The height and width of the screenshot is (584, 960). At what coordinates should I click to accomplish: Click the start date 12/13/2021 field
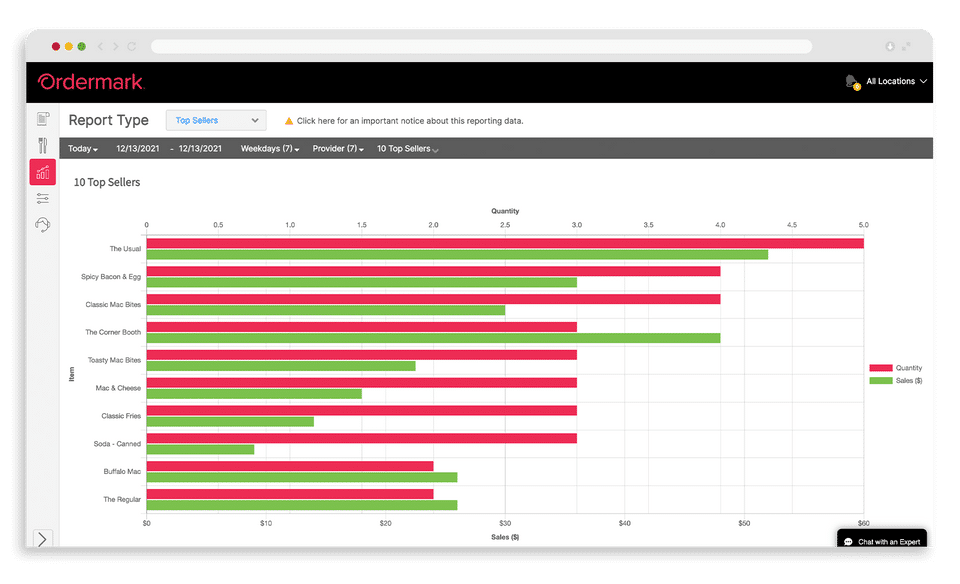pyautogui.click(x=138, y=149)
